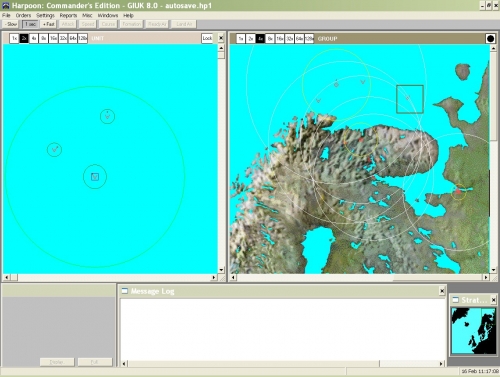The height and width of the screenshot is (377, 500).
Task: Select the aircraft symbol at top of Unit map
Action: click(x=107, y=116)
